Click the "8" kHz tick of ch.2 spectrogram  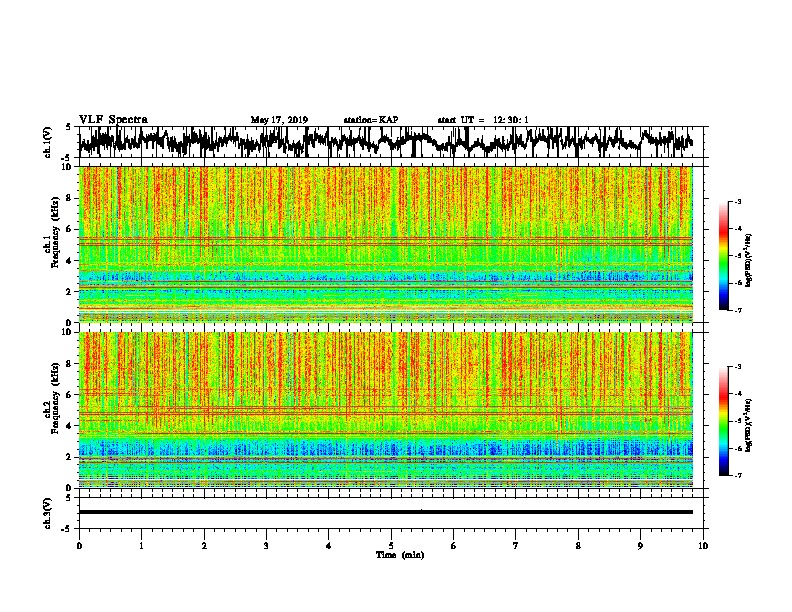(69, 364)
